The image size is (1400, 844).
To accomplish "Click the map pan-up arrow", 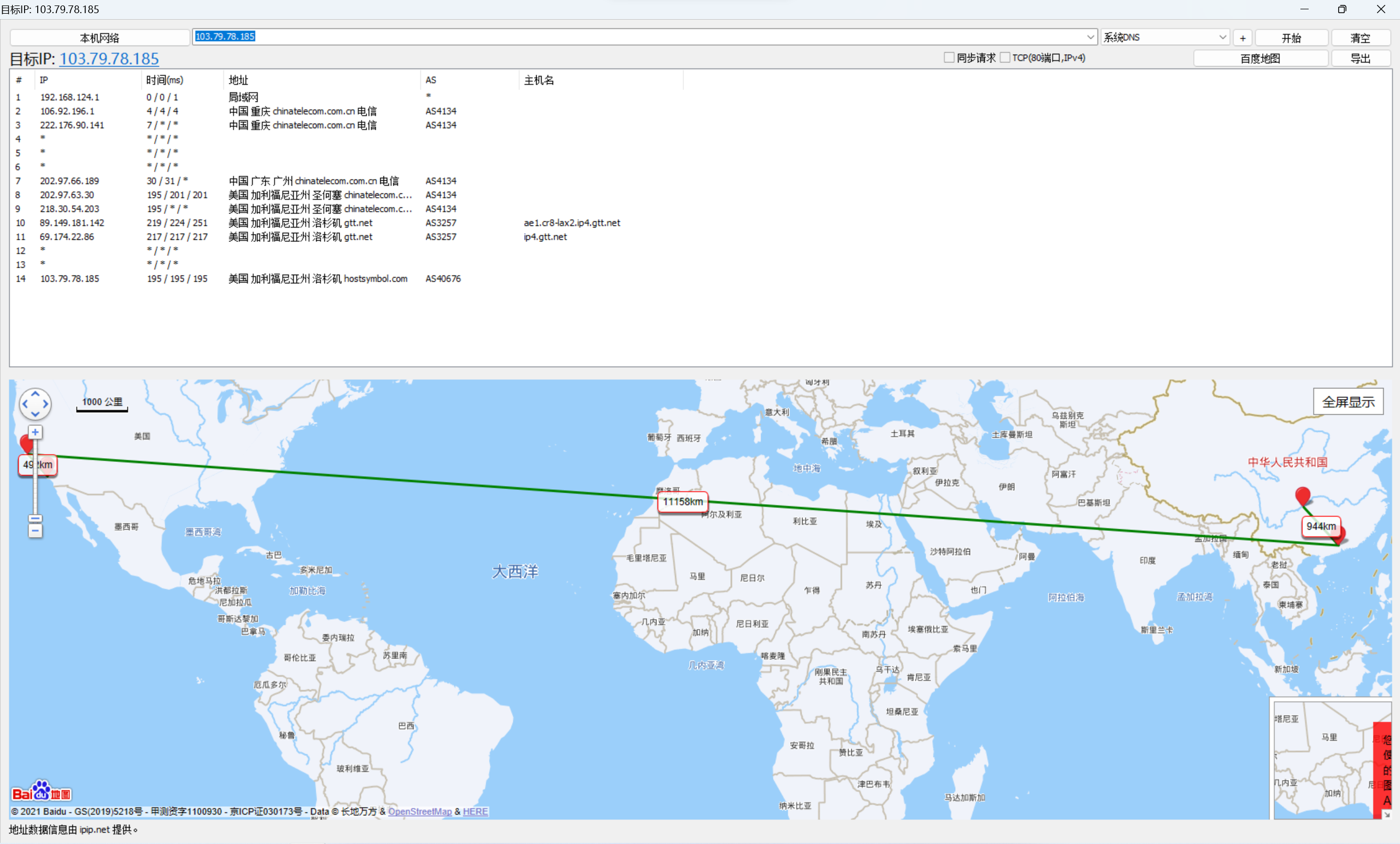I will [35, 394].
